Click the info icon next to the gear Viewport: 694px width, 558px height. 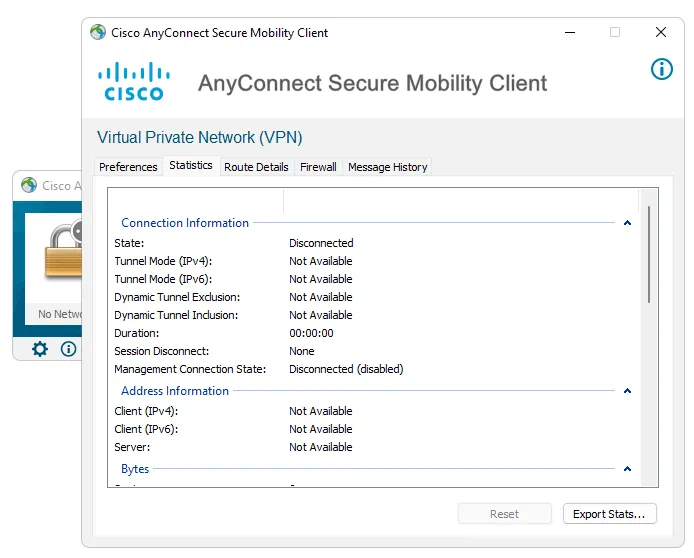coord(68,349)
